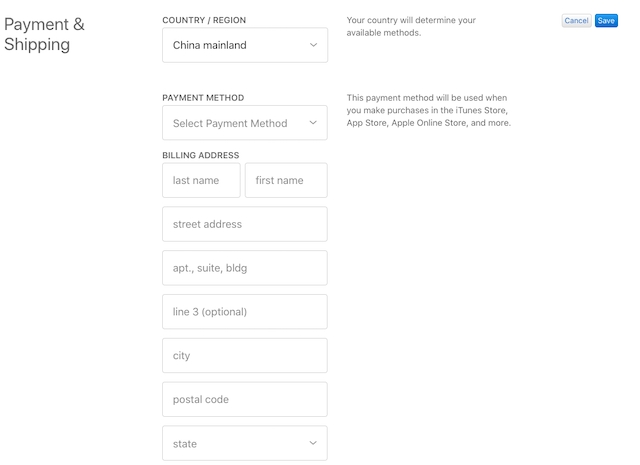Select the apt., suite, bldg field
The height and width of the screenshot is (465, 640).
click(x=244, y=268)
